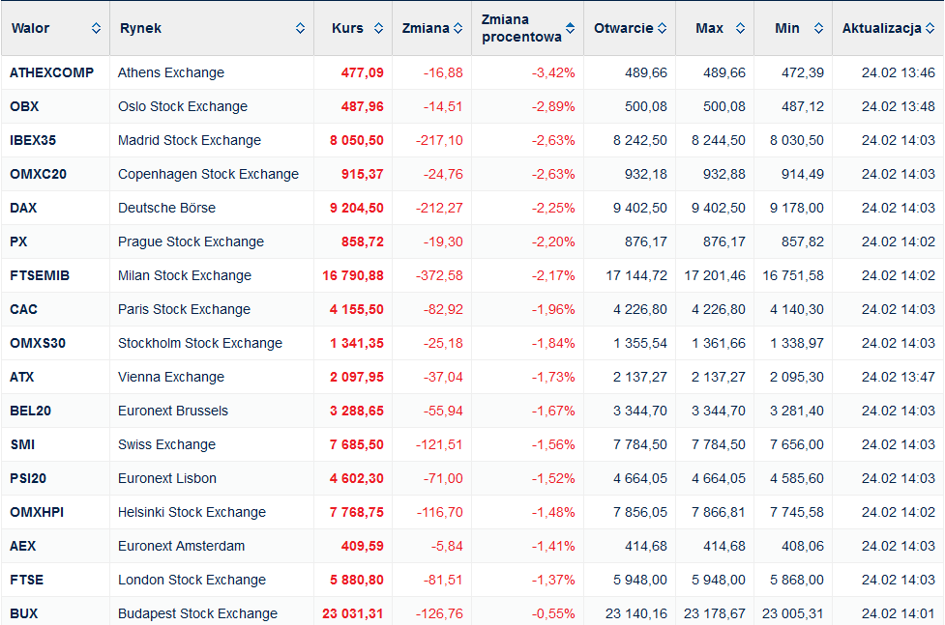The height and width of the screenshot is (625, 945).
Task: Click the OBX percentage change -2,89%
Action: click(x=553, y=106)
